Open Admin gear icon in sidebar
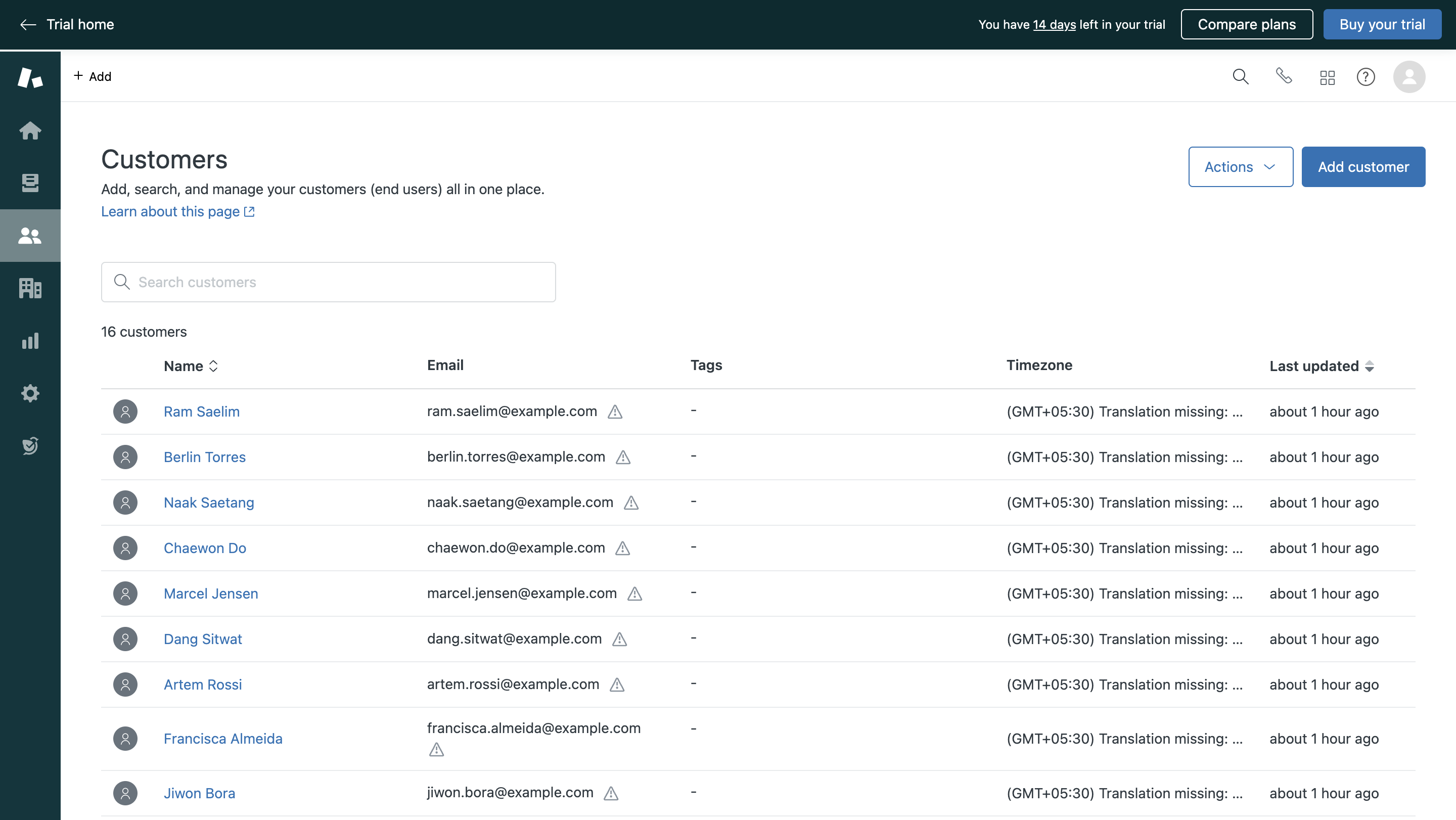1456x820 pixels. [x=30, y=393]
